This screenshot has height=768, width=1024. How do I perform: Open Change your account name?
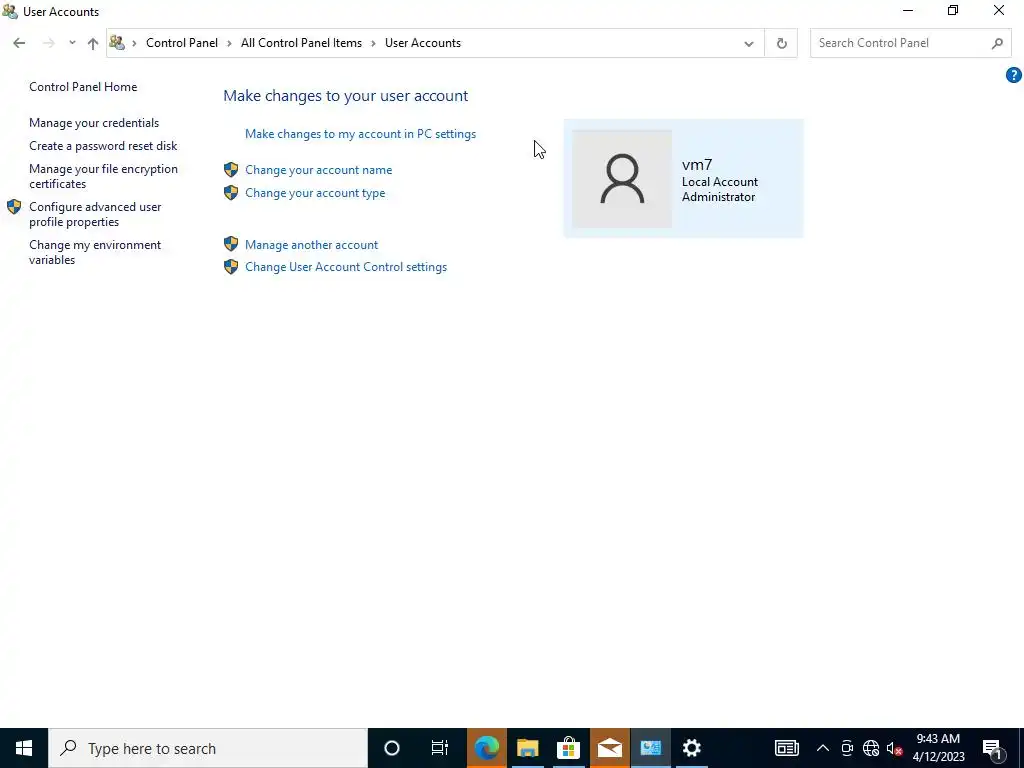tap(319, 170)
